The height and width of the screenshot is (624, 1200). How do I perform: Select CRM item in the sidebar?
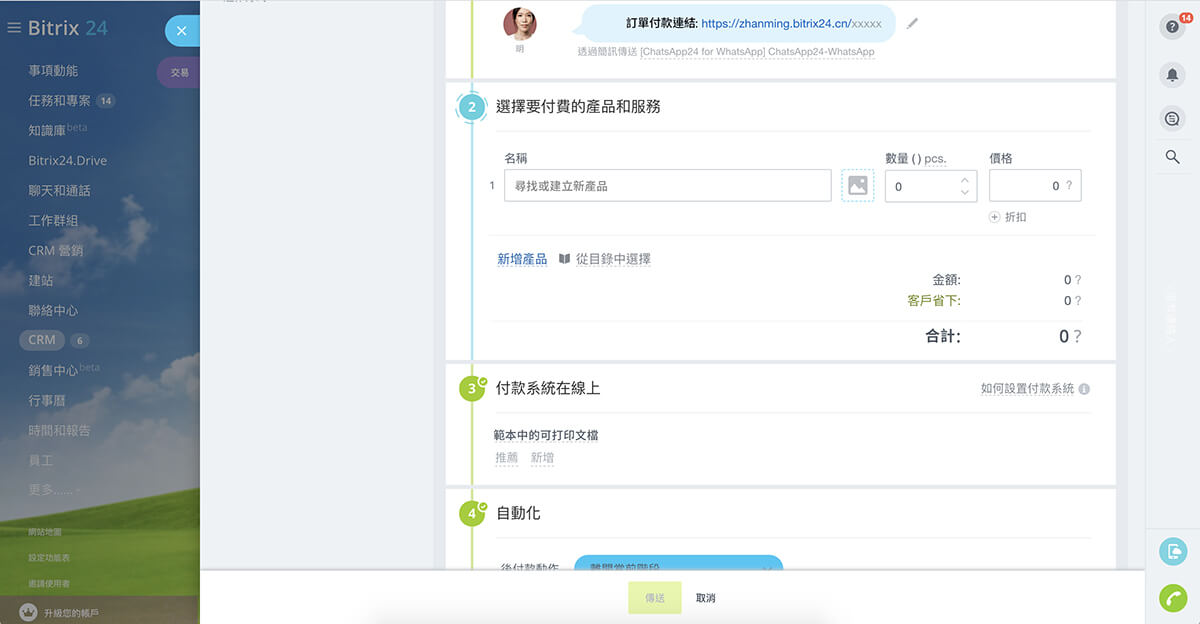click(42, 340)
